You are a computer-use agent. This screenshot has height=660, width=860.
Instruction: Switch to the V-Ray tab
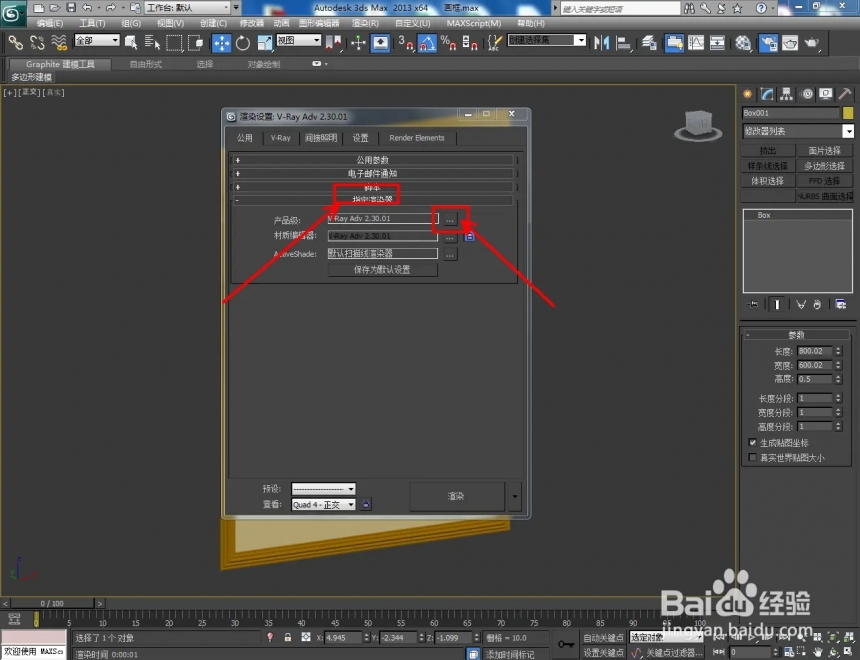point(280,138)
